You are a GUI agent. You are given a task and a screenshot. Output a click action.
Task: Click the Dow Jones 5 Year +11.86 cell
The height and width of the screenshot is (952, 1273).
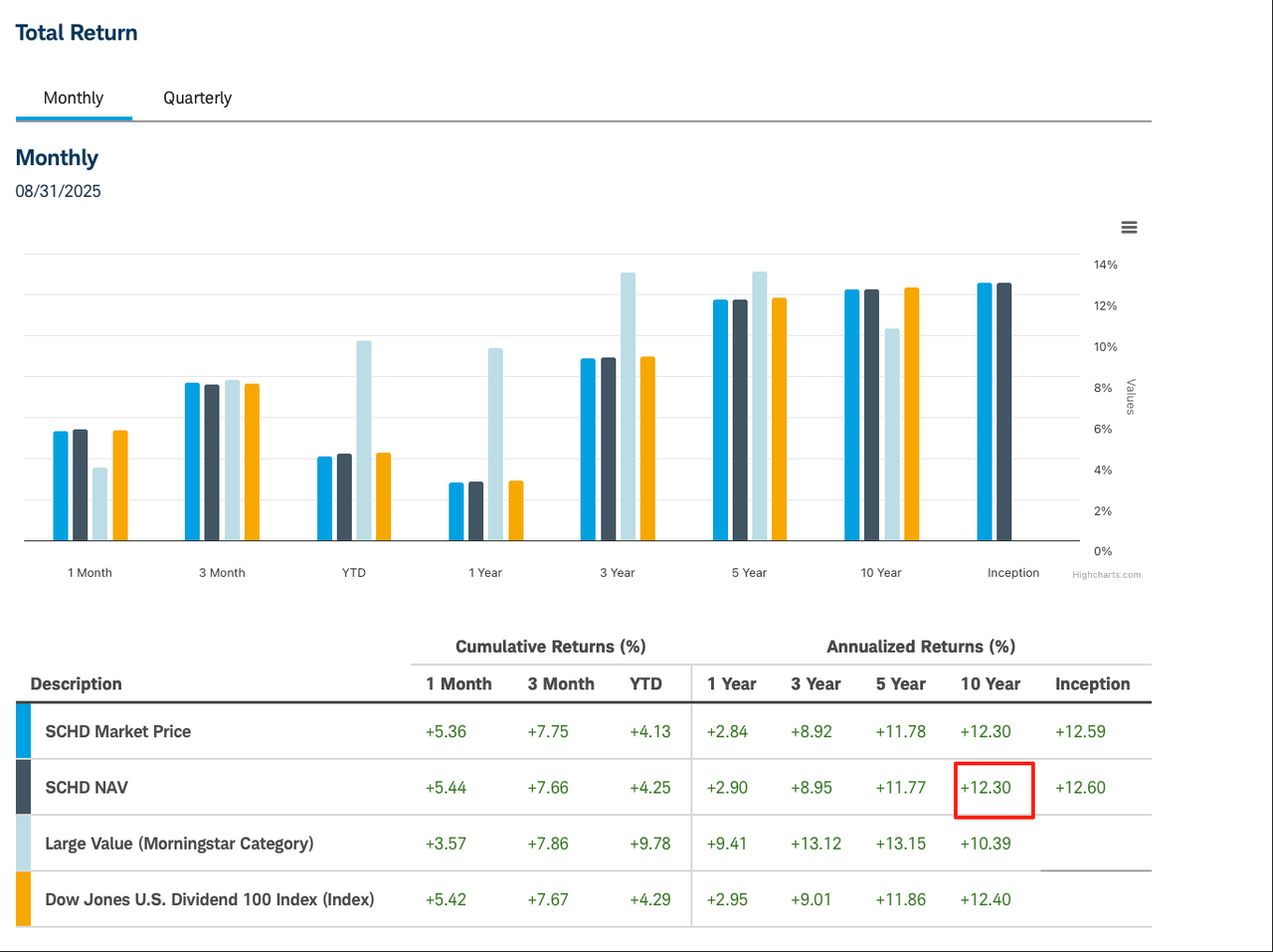[900, 899]
